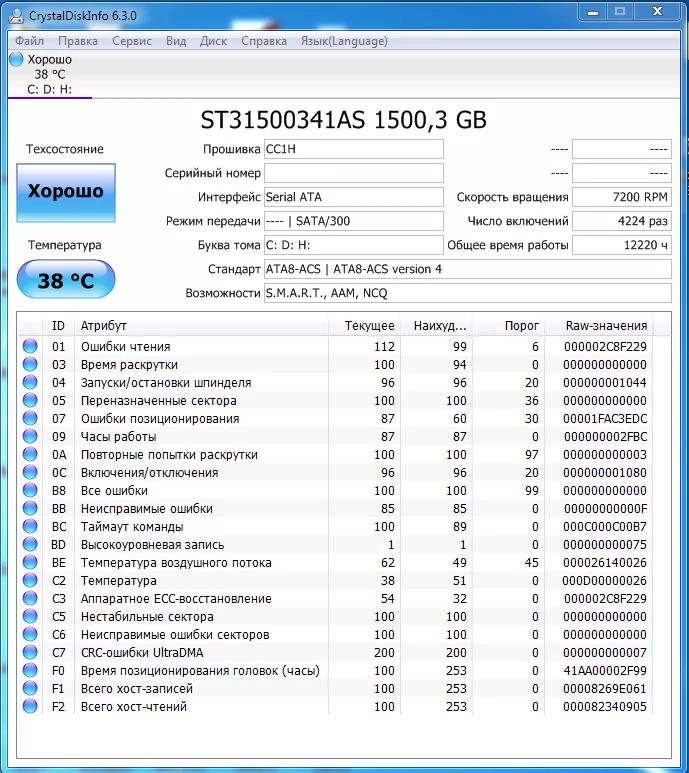Click the Raw-значения column header
Screen dimensions: 689x773
[x=606, y=326]
